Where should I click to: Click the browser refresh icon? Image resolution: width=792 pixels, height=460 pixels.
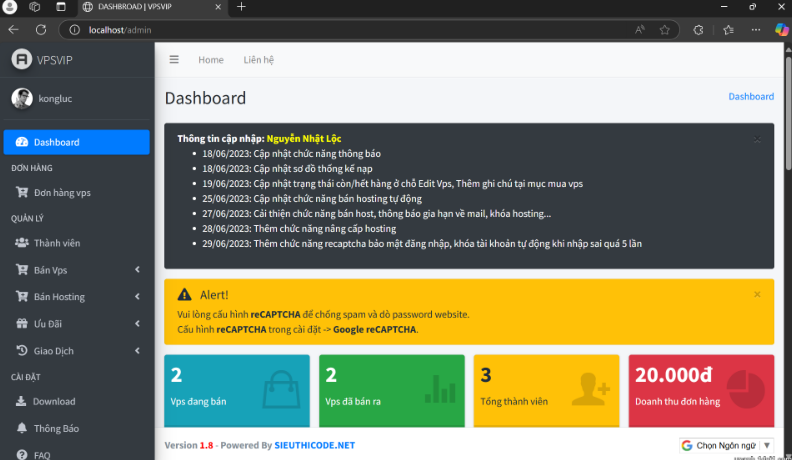41,30
